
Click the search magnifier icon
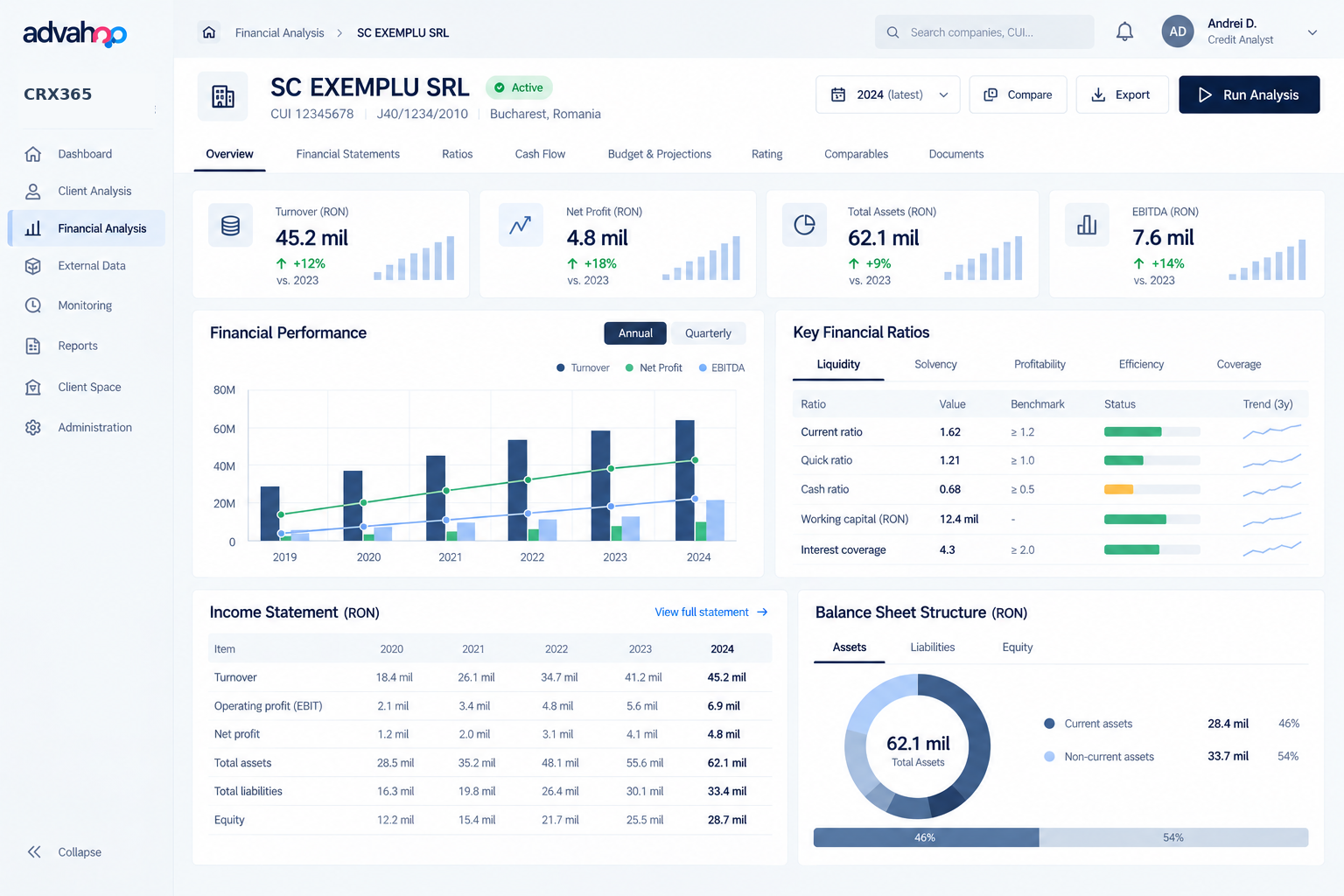click(892, 32)
